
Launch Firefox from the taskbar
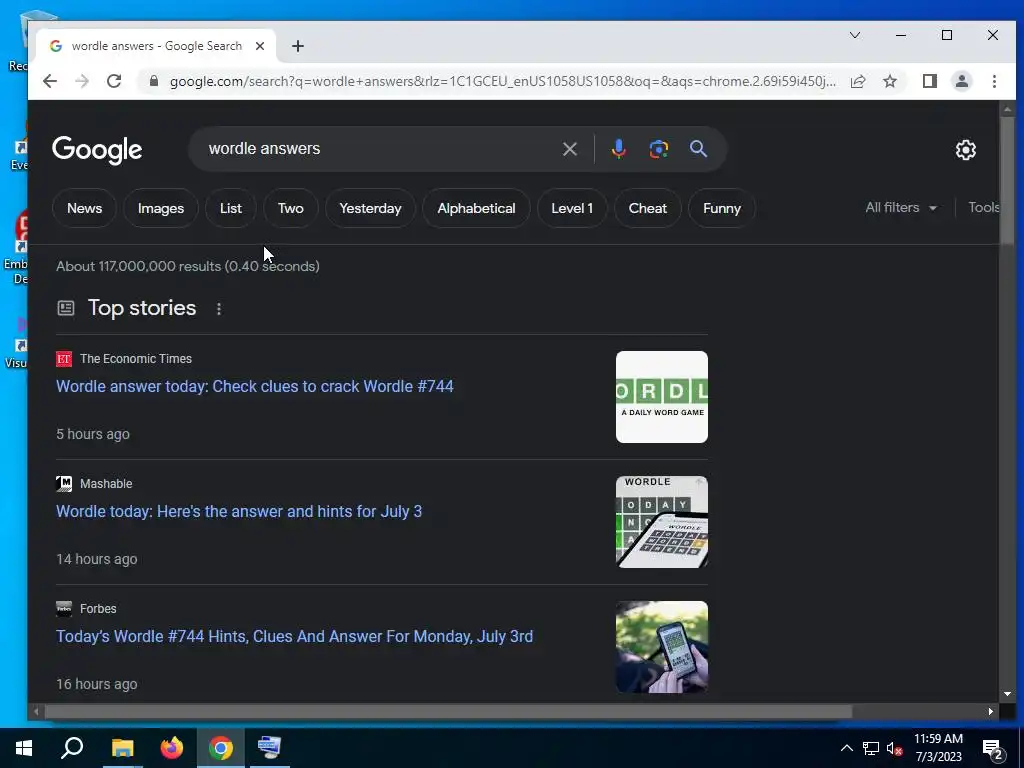(x=172, y=748)
